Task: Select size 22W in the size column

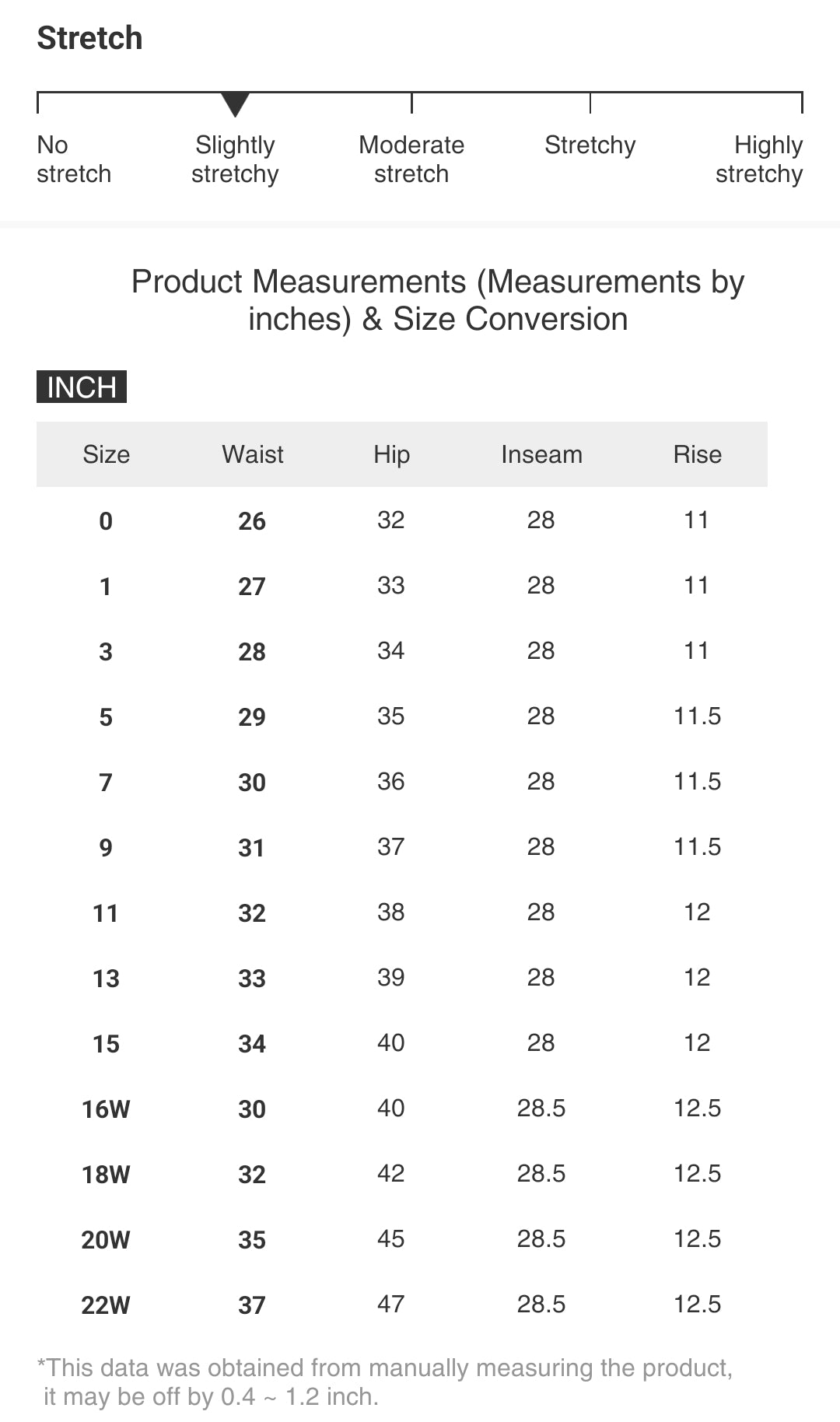Action: click(107, 1305)
